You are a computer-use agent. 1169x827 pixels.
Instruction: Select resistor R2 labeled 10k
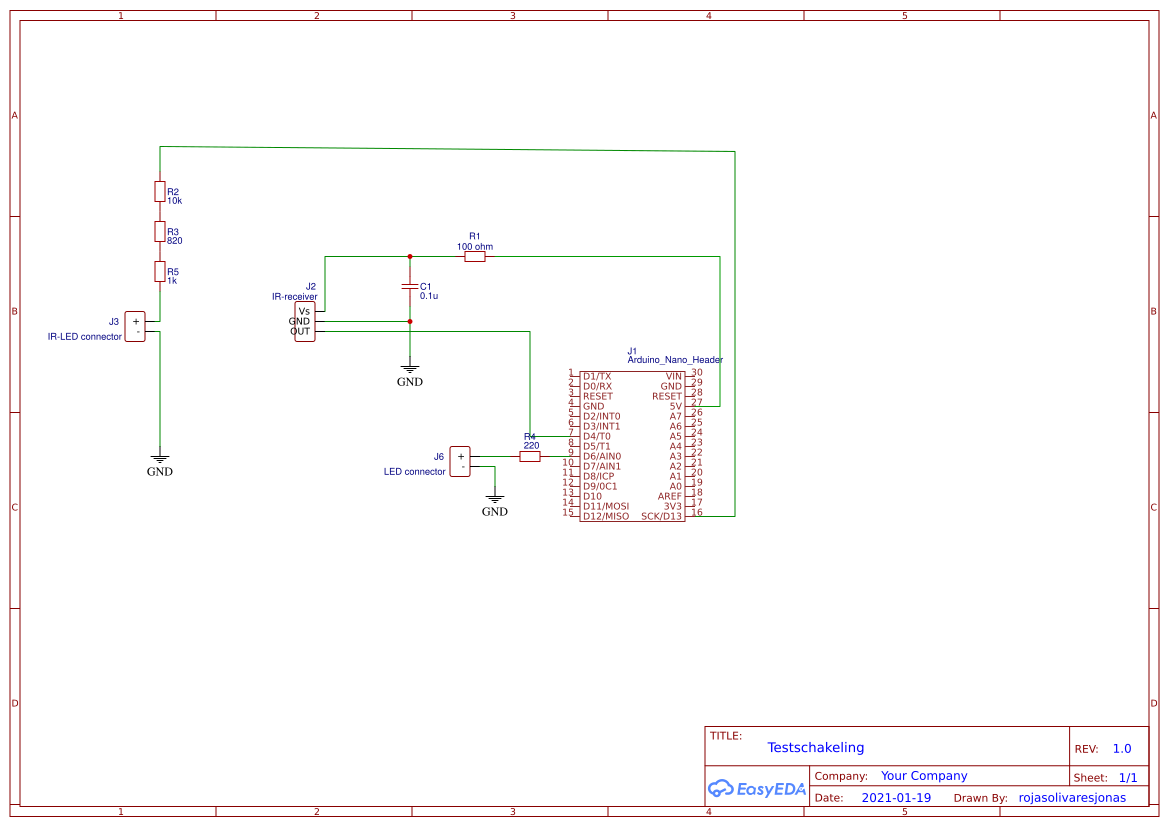160,190
